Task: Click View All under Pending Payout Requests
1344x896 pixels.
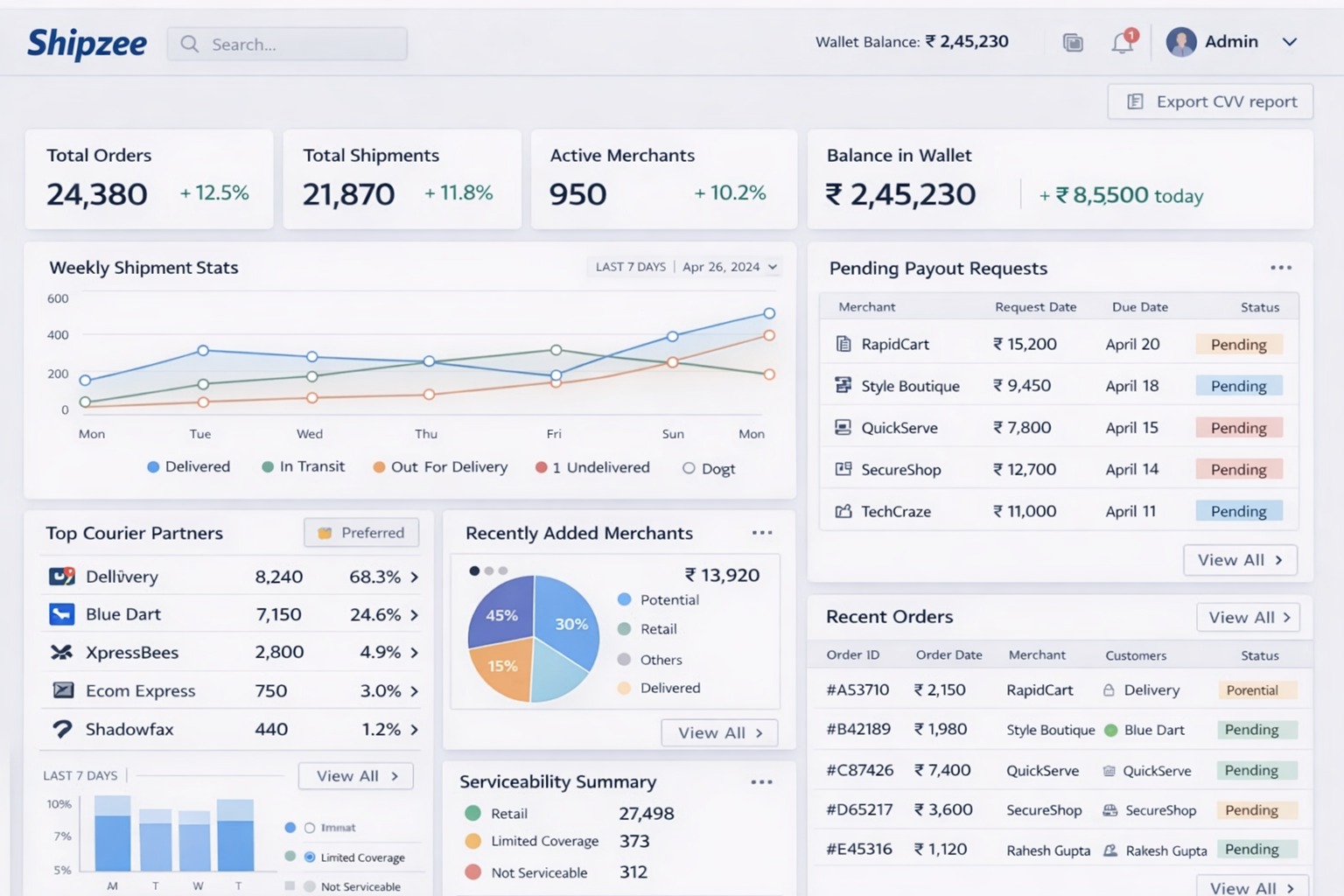Action: [x=1239, y=560]
